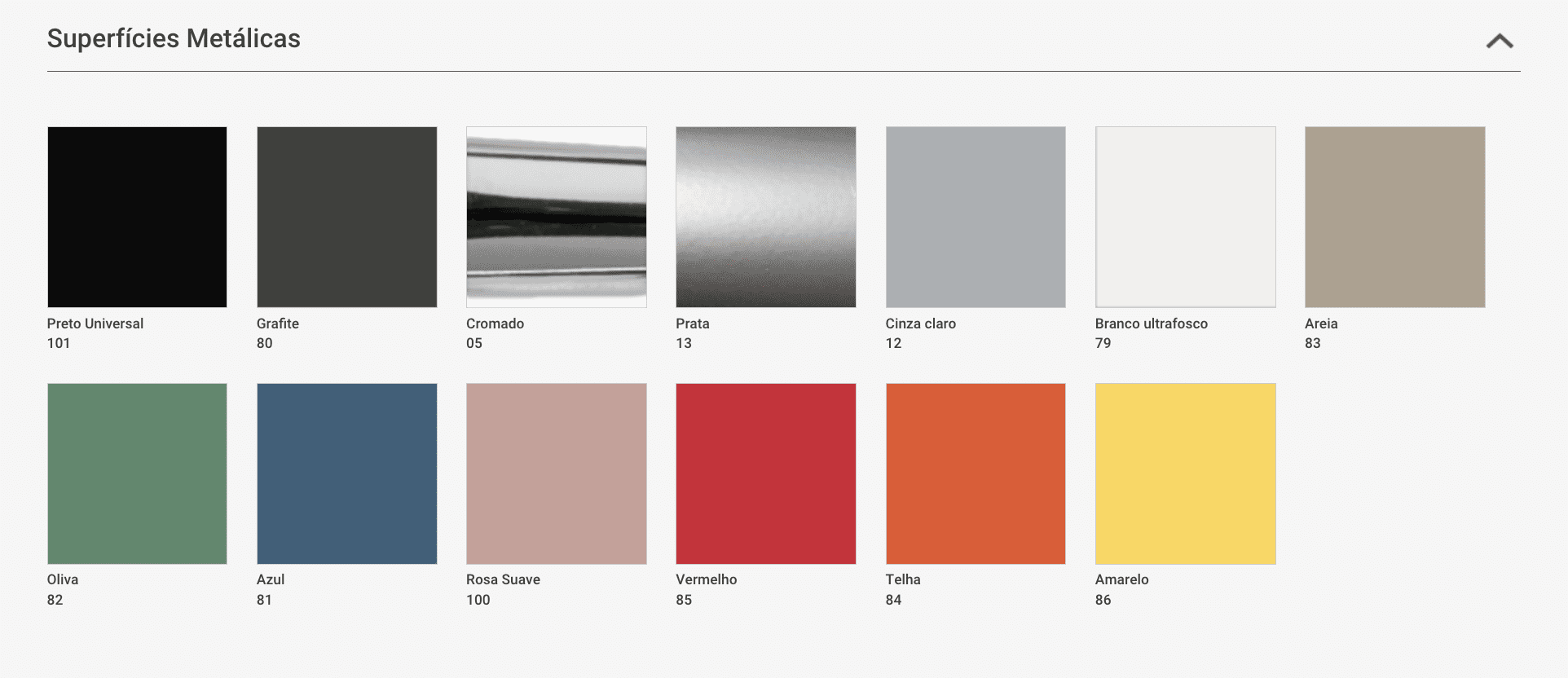Pick the Telha orange swatch
This screenshot has height=678, width=1568.
coord(975,473)
